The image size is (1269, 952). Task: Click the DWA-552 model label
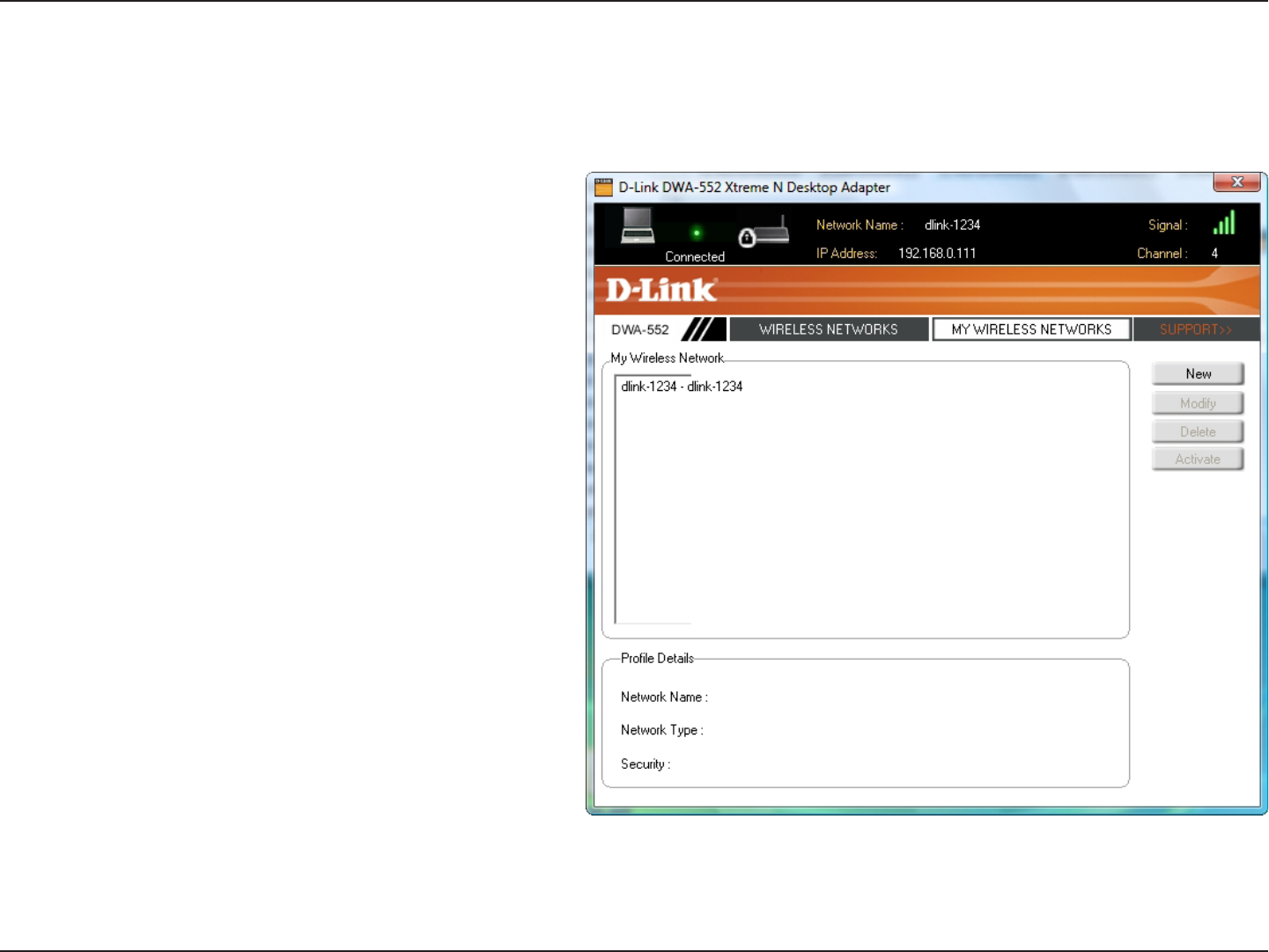click(640, 330)
